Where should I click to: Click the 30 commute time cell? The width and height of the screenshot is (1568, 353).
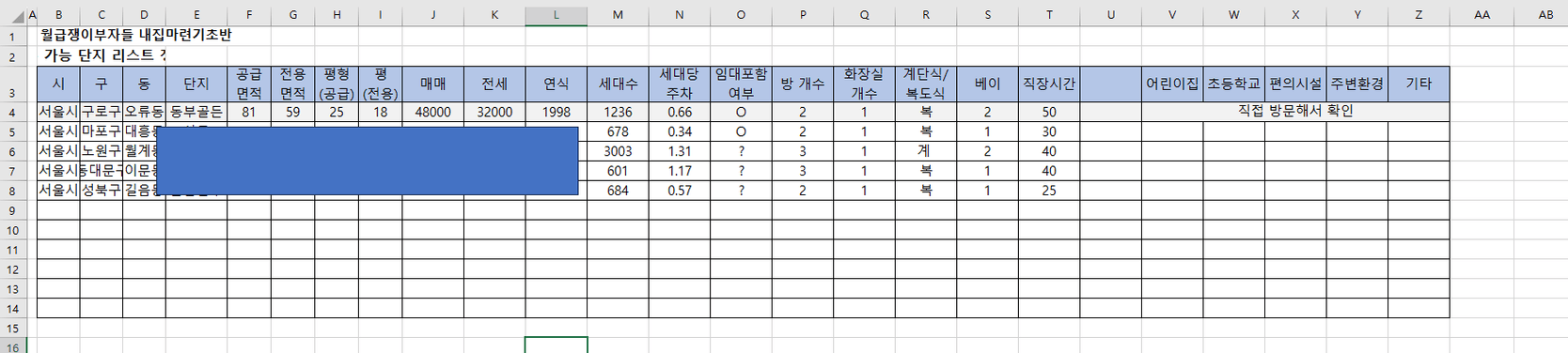1049,131
